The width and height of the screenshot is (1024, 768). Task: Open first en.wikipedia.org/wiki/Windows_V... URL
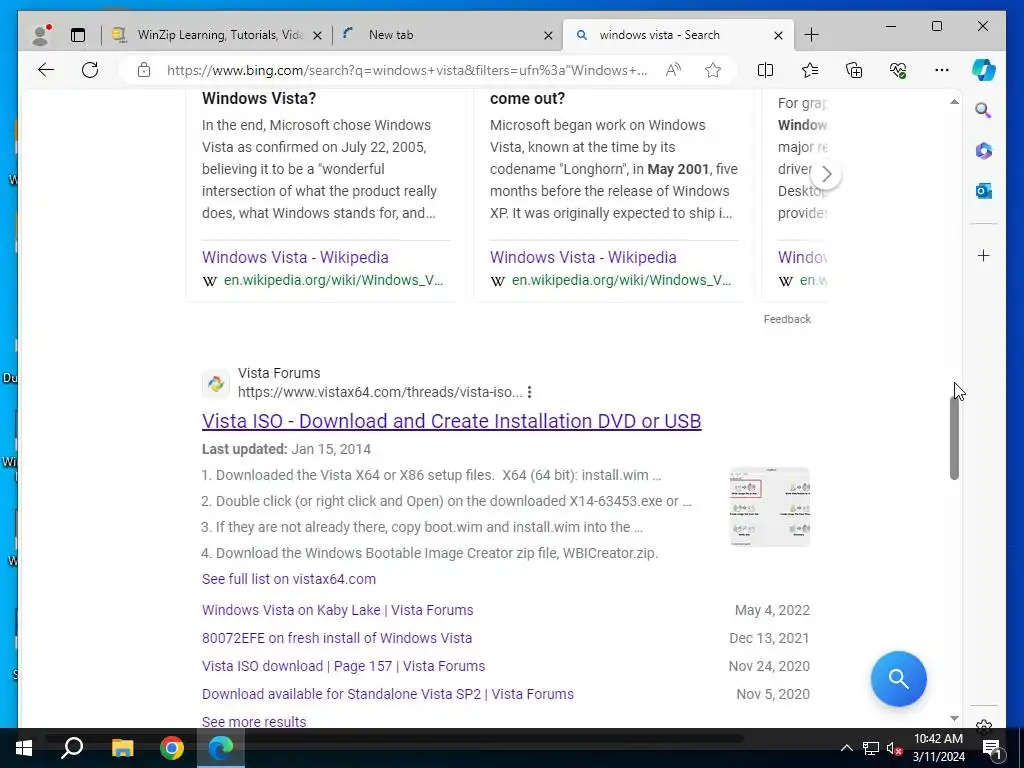[333, 280]
